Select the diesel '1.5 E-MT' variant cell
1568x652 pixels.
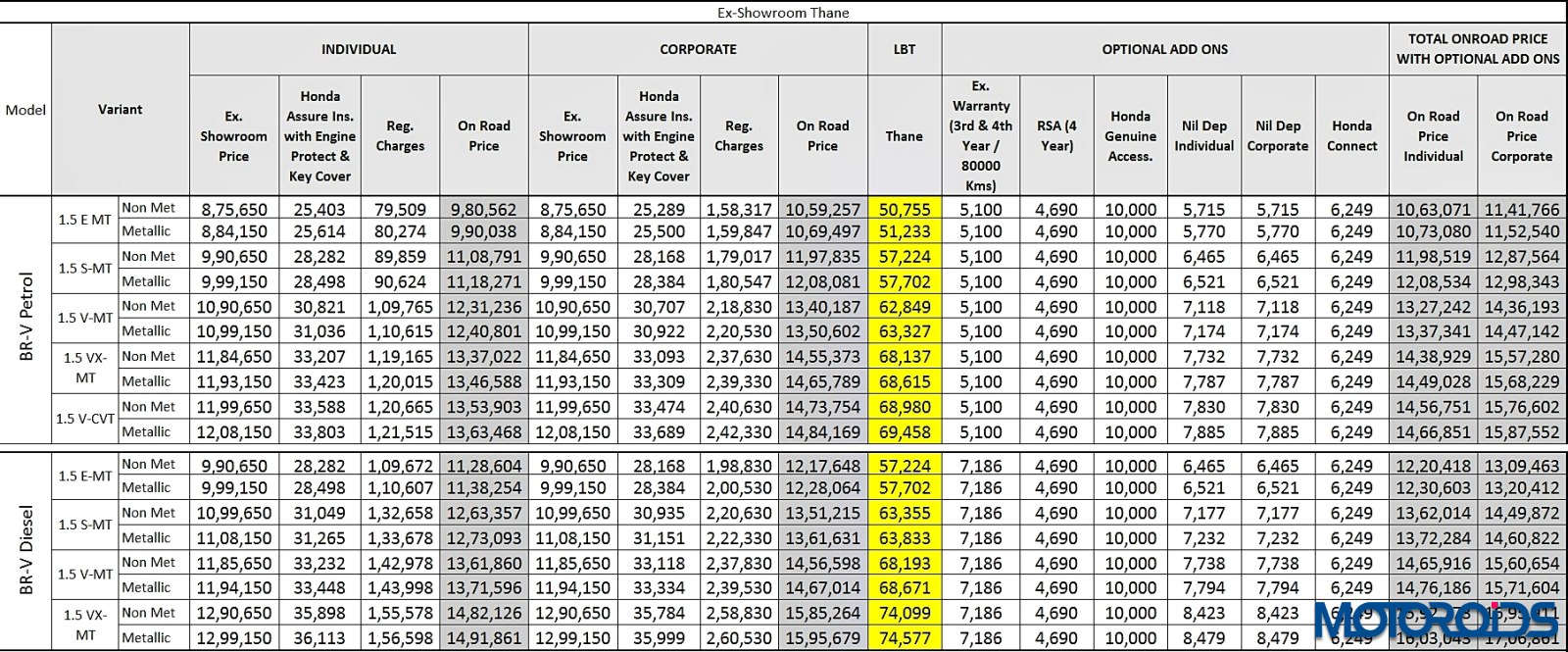click(x=84, y=476)
